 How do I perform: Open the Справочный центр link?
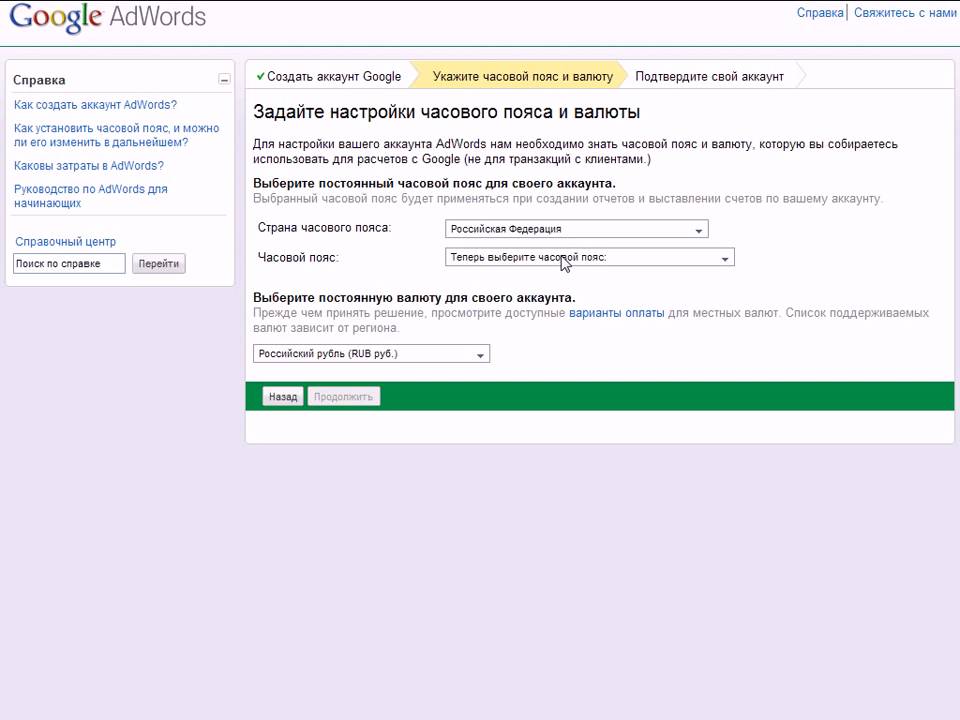[66, 242]
